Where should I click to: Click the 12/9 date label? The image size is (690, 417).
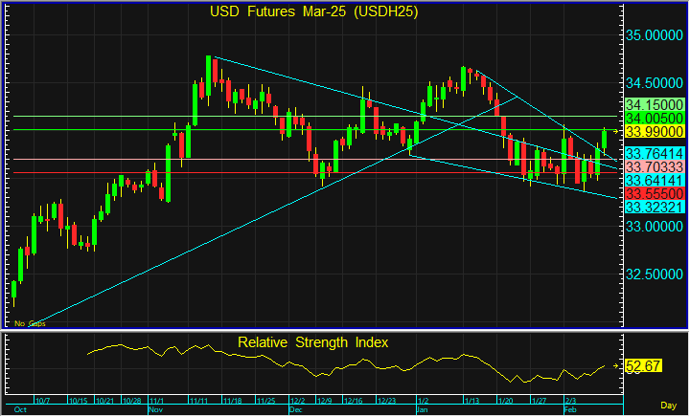tap(324, 401)
